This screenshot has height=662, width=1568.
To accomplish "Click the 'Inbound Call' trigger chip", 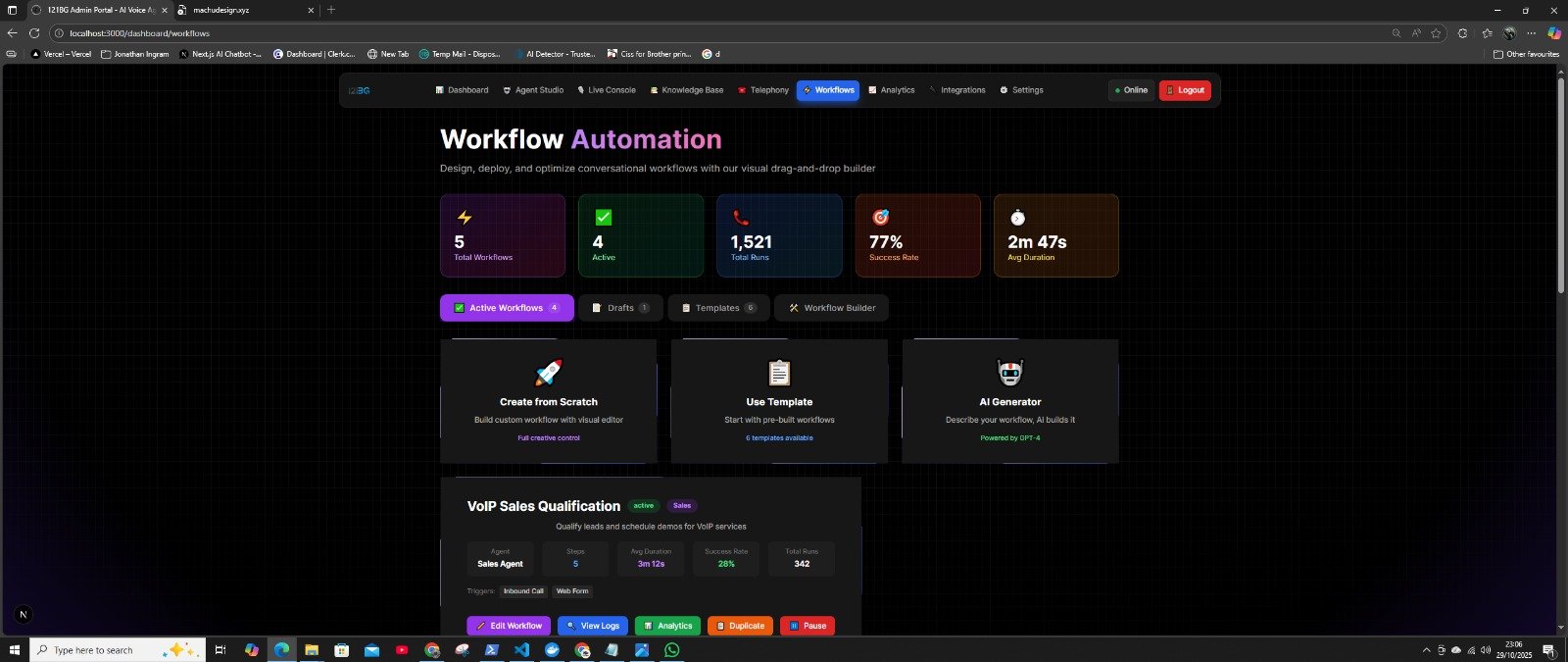I will pos(523,591).
